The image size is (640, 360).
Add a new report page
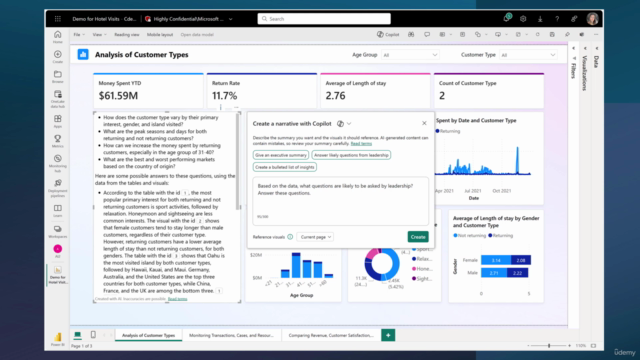click(388, 335)
